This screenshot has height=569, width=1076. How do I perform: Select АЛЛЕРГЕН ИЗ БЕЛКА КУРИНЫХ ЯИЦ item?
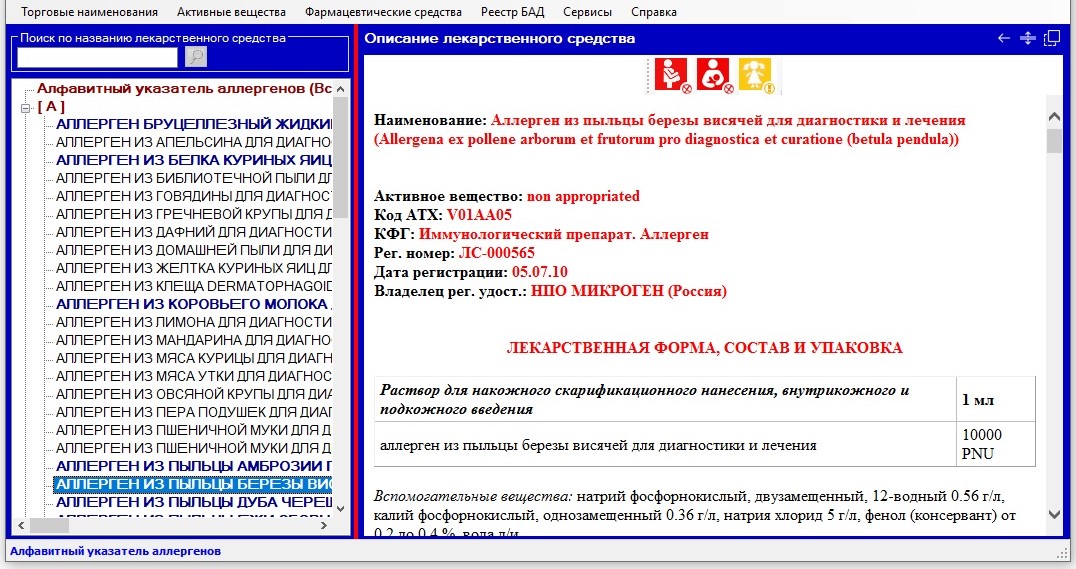tap(194, 160)
